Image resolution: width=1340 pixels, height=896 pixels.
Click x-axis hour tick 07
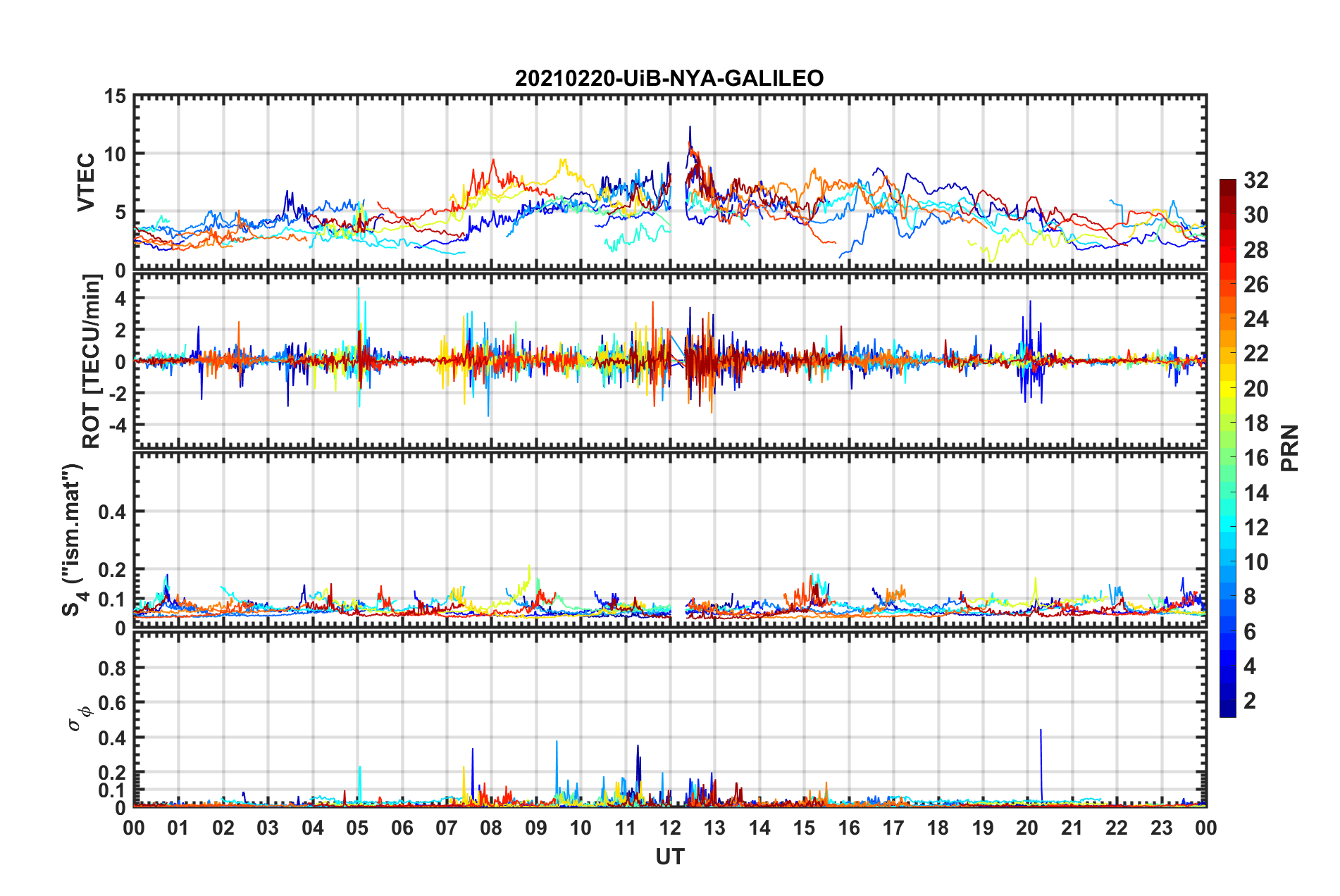coord(447,828)
